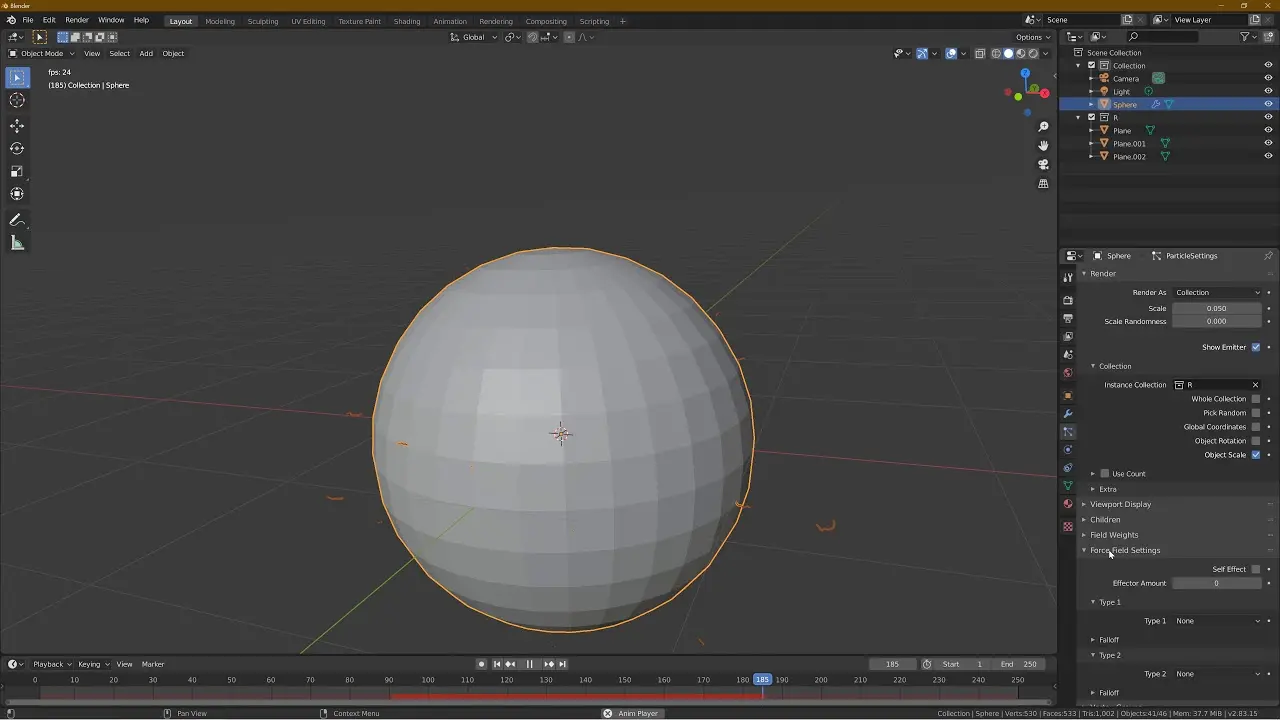
Task: Activate the Move tool
Action: (17, 125)
